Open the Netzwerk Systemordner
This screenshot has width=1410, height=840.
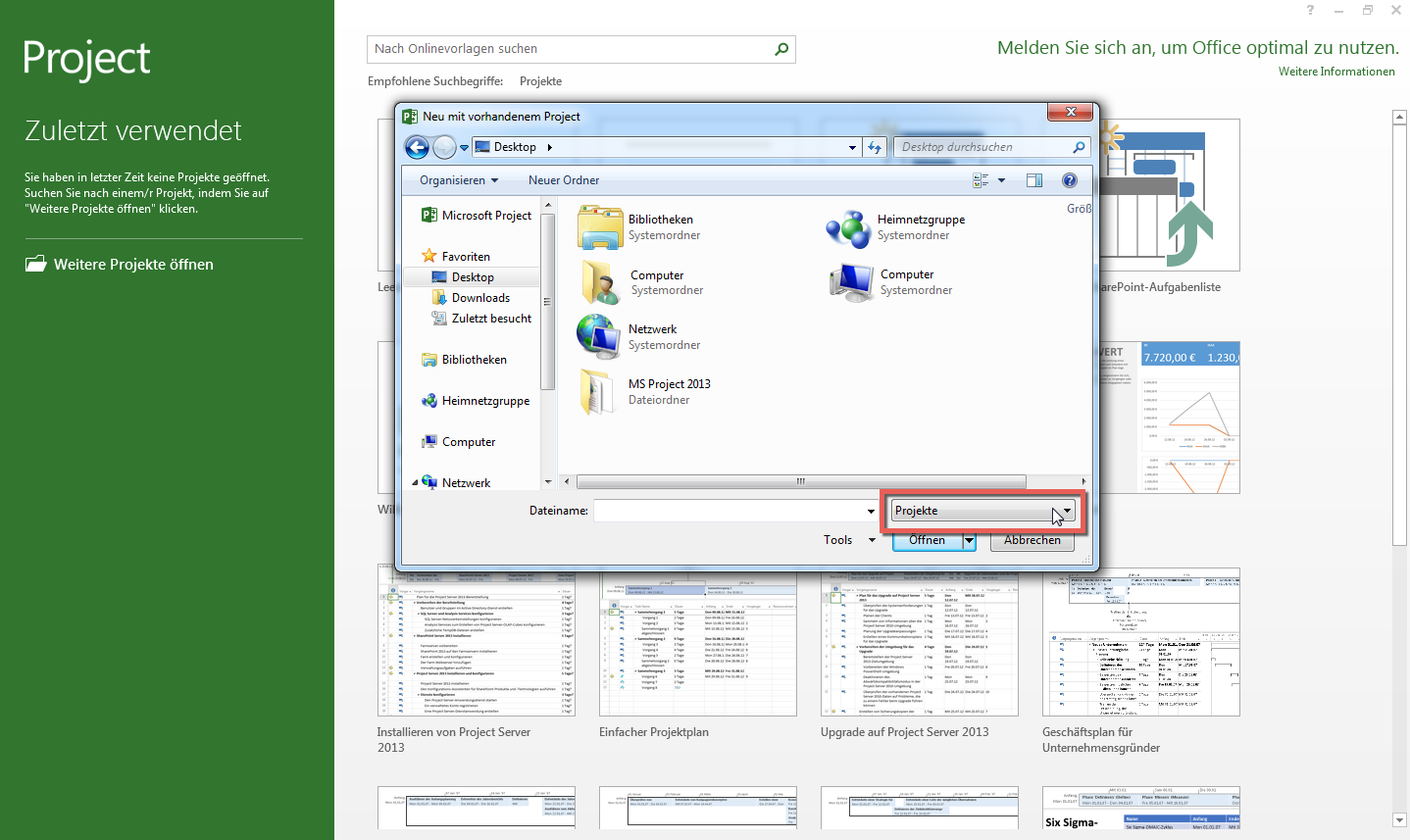(652, 328)
